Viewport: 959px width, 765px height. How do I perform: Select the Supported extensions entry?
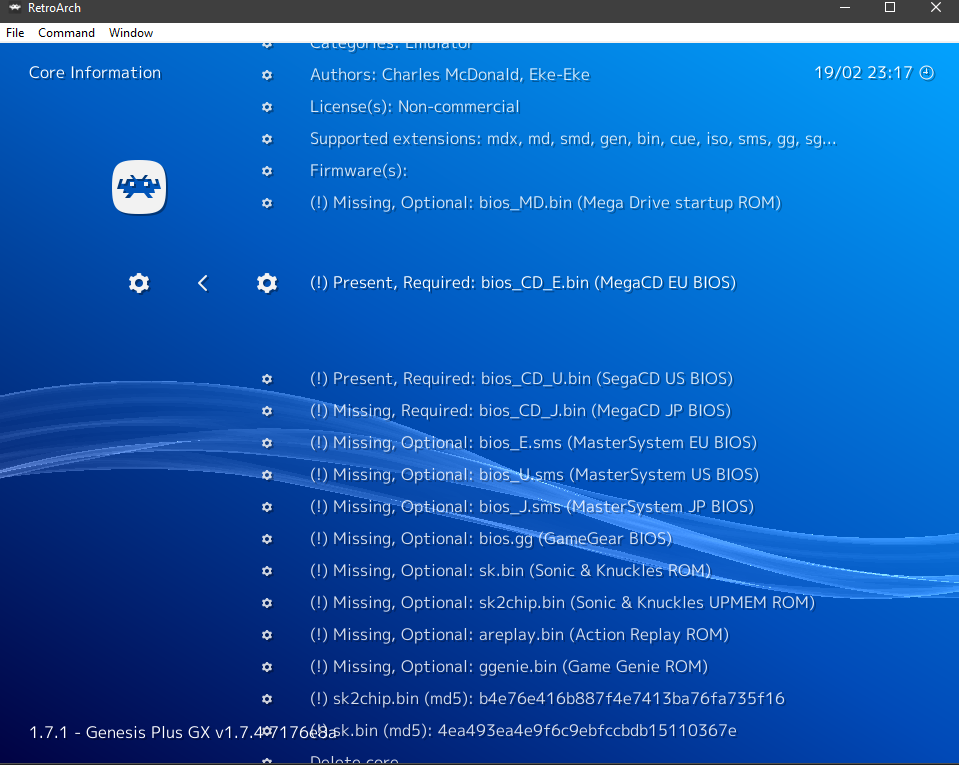pyautogui.click(x=573, y=139)
